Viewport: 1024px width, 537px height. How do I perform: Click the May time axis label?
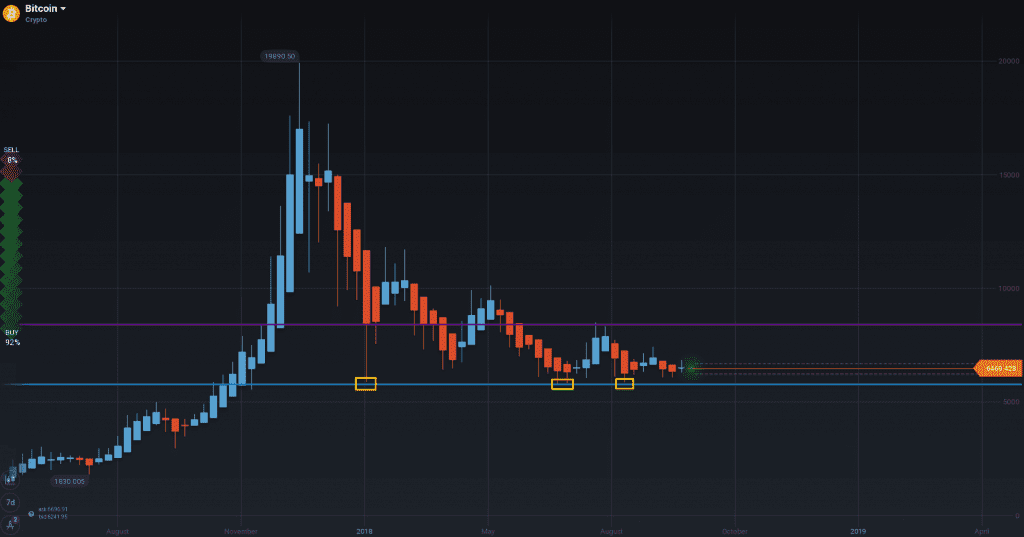click(x=488, y=531)
